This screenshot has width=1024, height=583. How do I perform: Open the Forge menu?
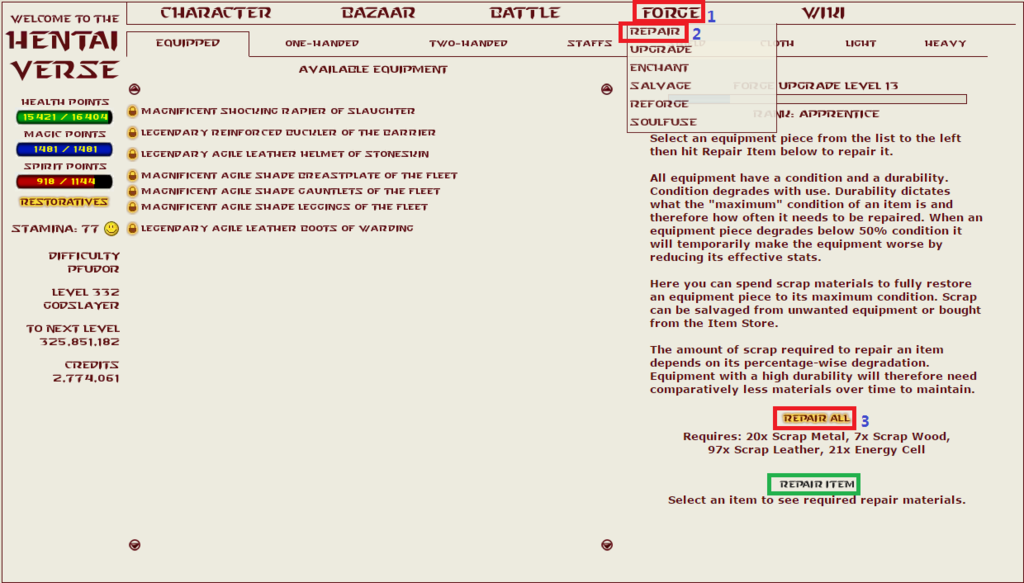tap(670, 13)
